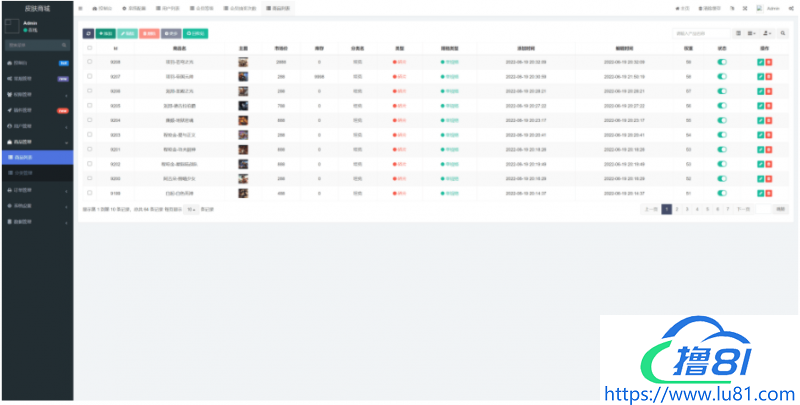Image resolution: width=800 pixels, height=405 pixels.
Task: Click the settings icon at far top-right
Action: click(790, 7)
